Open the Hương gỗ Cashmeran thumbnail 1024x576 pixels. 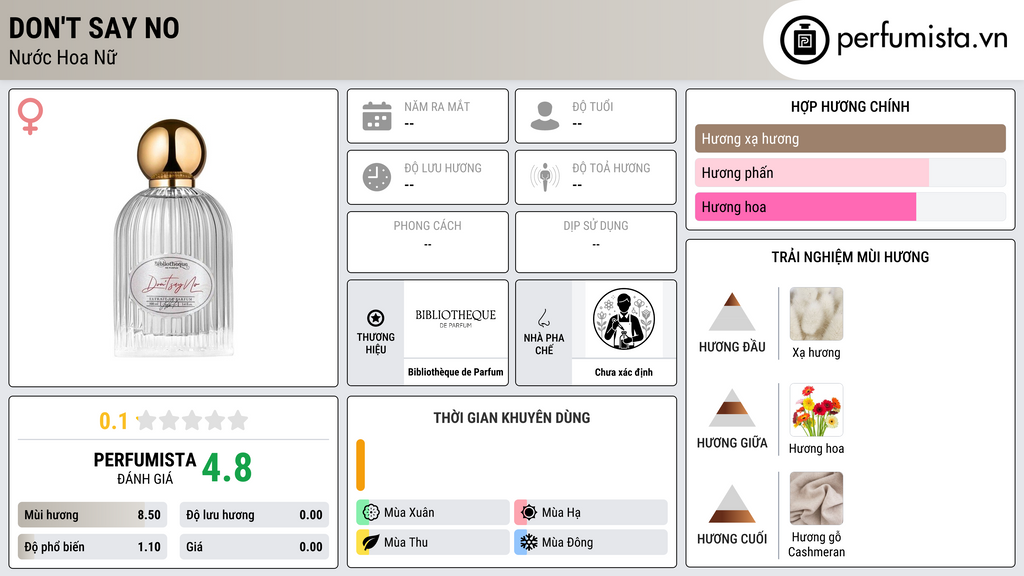click(x=816, y=498)
